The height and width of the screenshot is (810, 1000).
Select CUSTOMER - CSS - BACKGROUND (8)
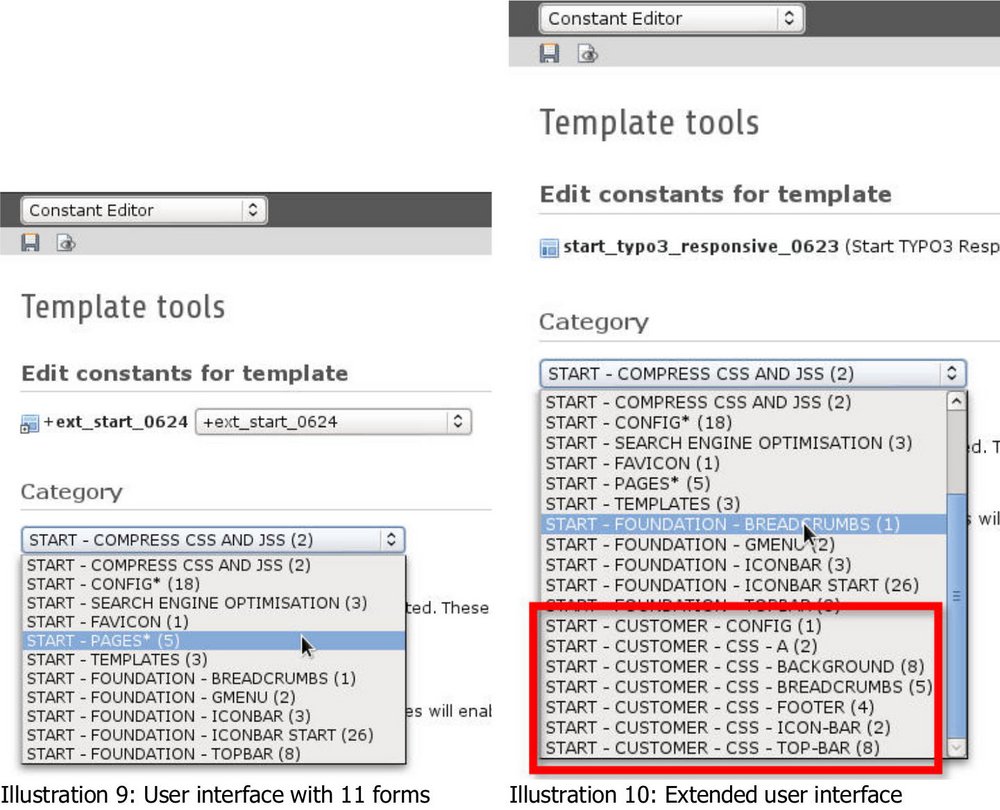click(744, 666)
